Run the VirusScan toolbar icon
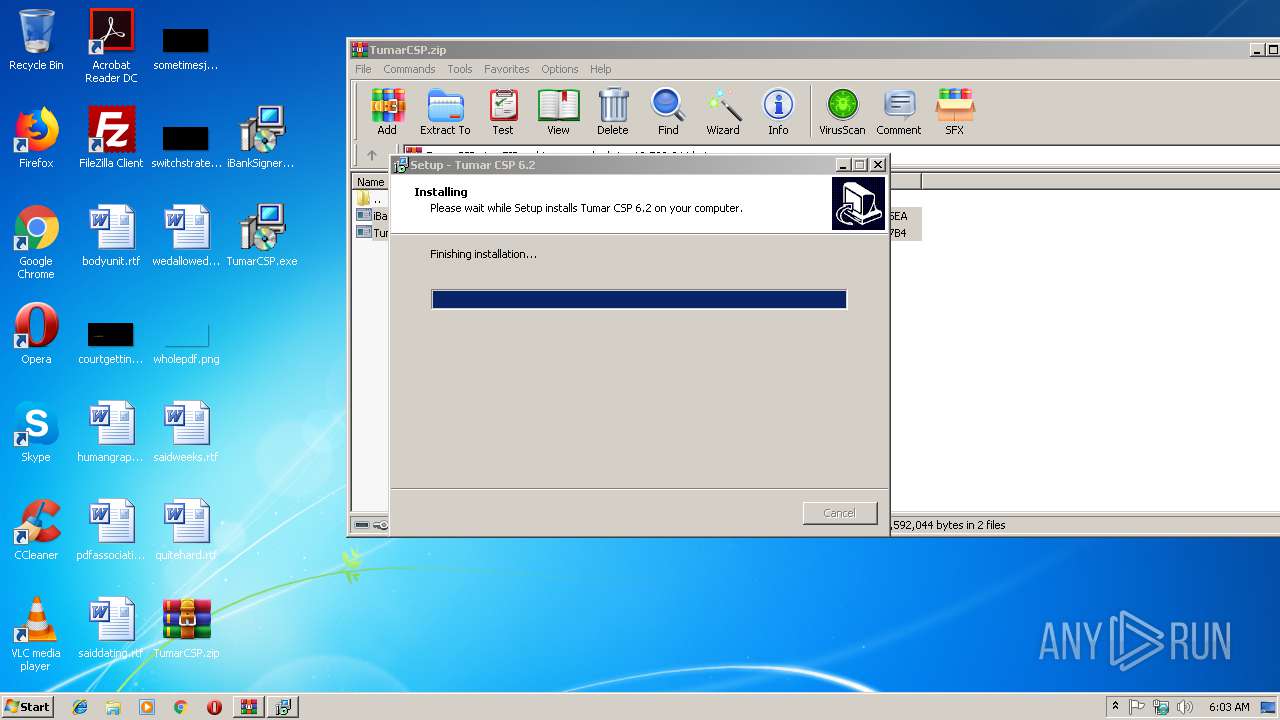This screenshot has width=1280, height=720. click(x=842, y=112)
